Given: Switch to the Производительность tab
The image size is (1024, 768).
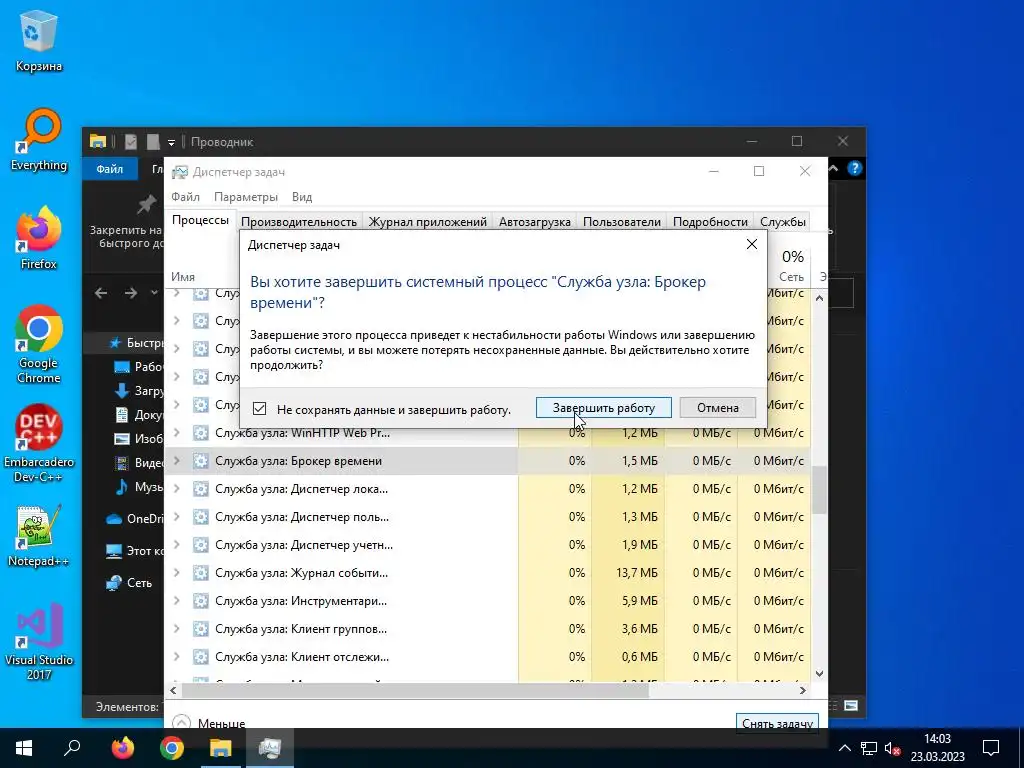Looking at the screenshot, I should tap(298, 221).
